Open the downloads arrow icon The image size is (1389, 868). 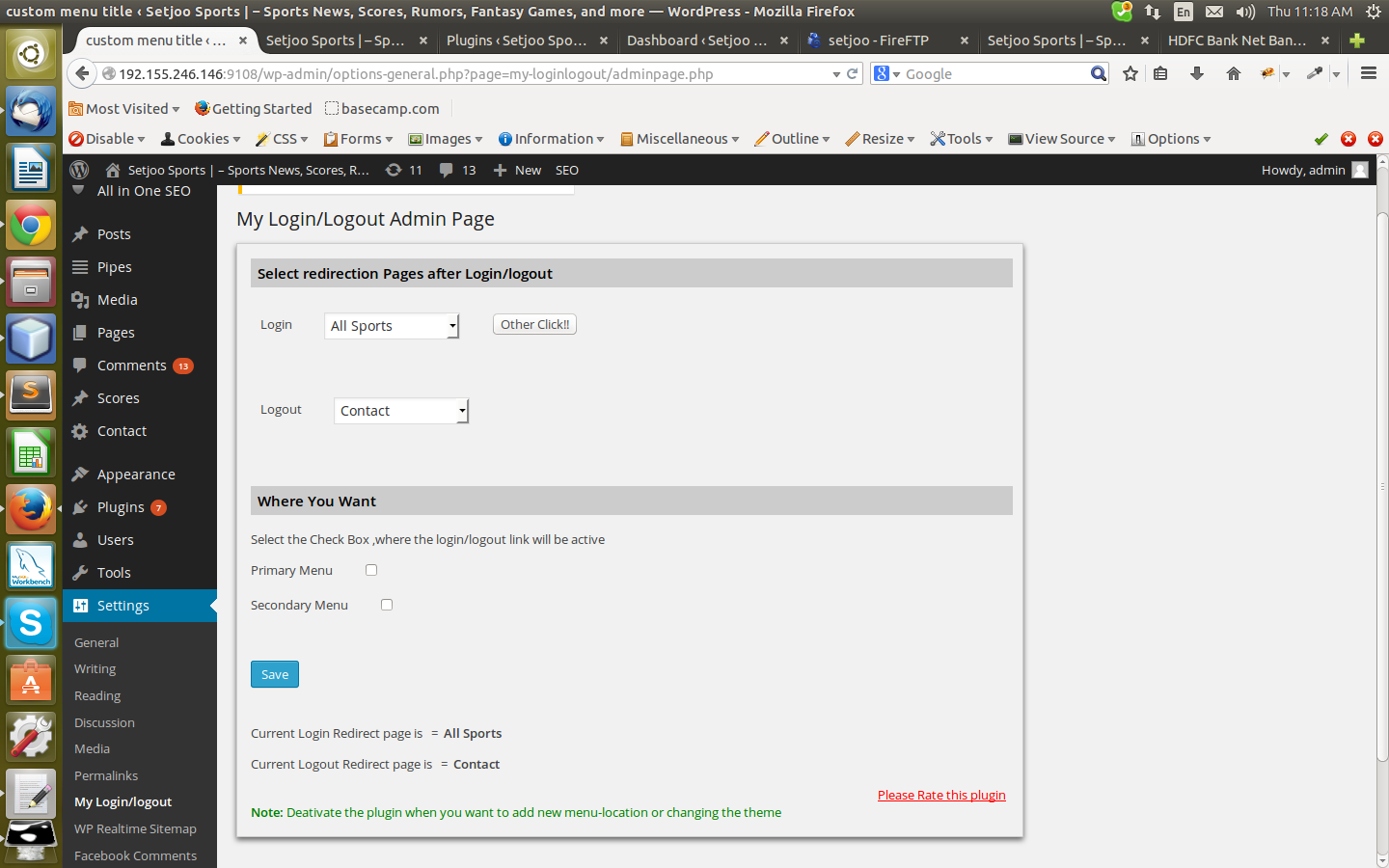coord(1196,73)
